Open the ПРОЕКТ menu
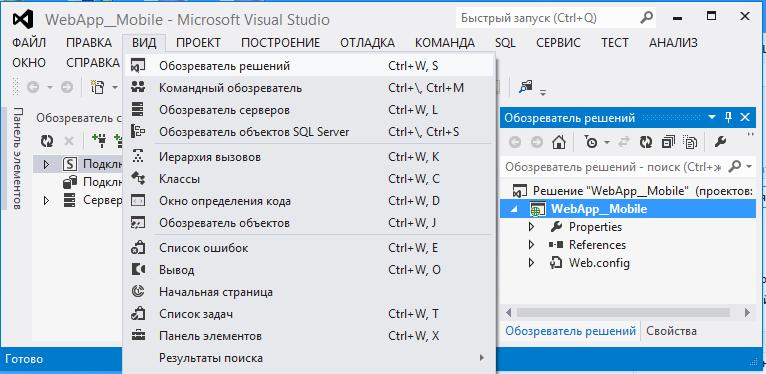 [198, 43]
